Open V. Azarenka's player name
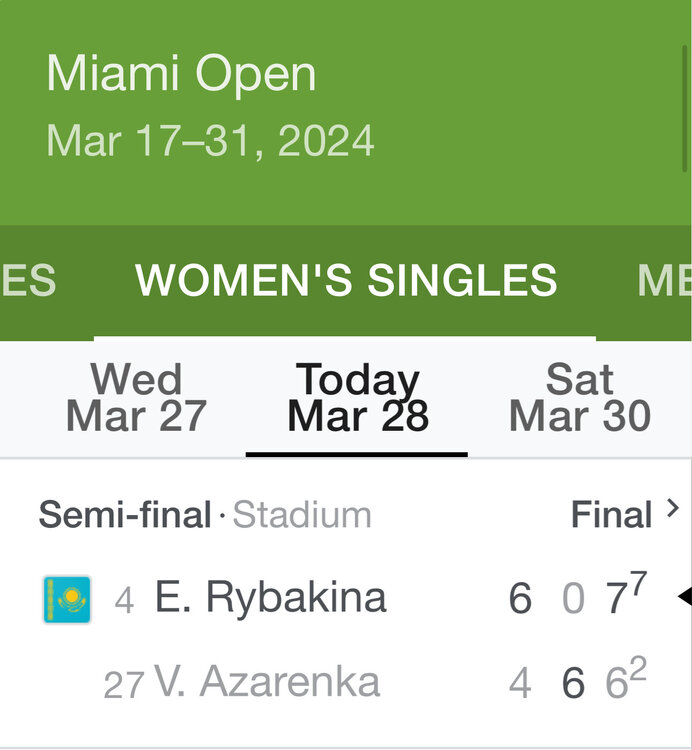The width and height of the screenshot is (692, 750). [267, 683]
